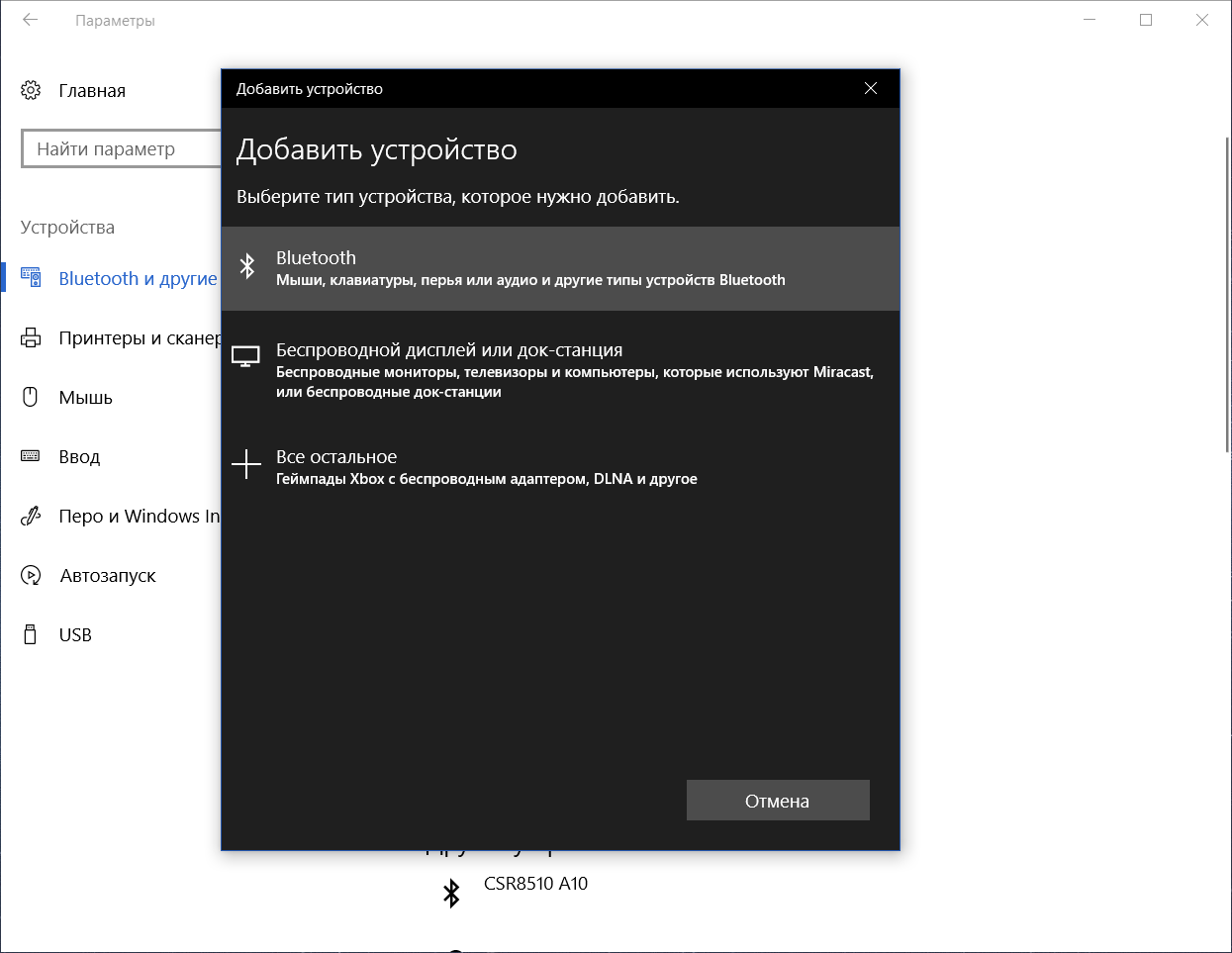
Task: Choose Bluetooth device type option
Action: pos(560,268)
